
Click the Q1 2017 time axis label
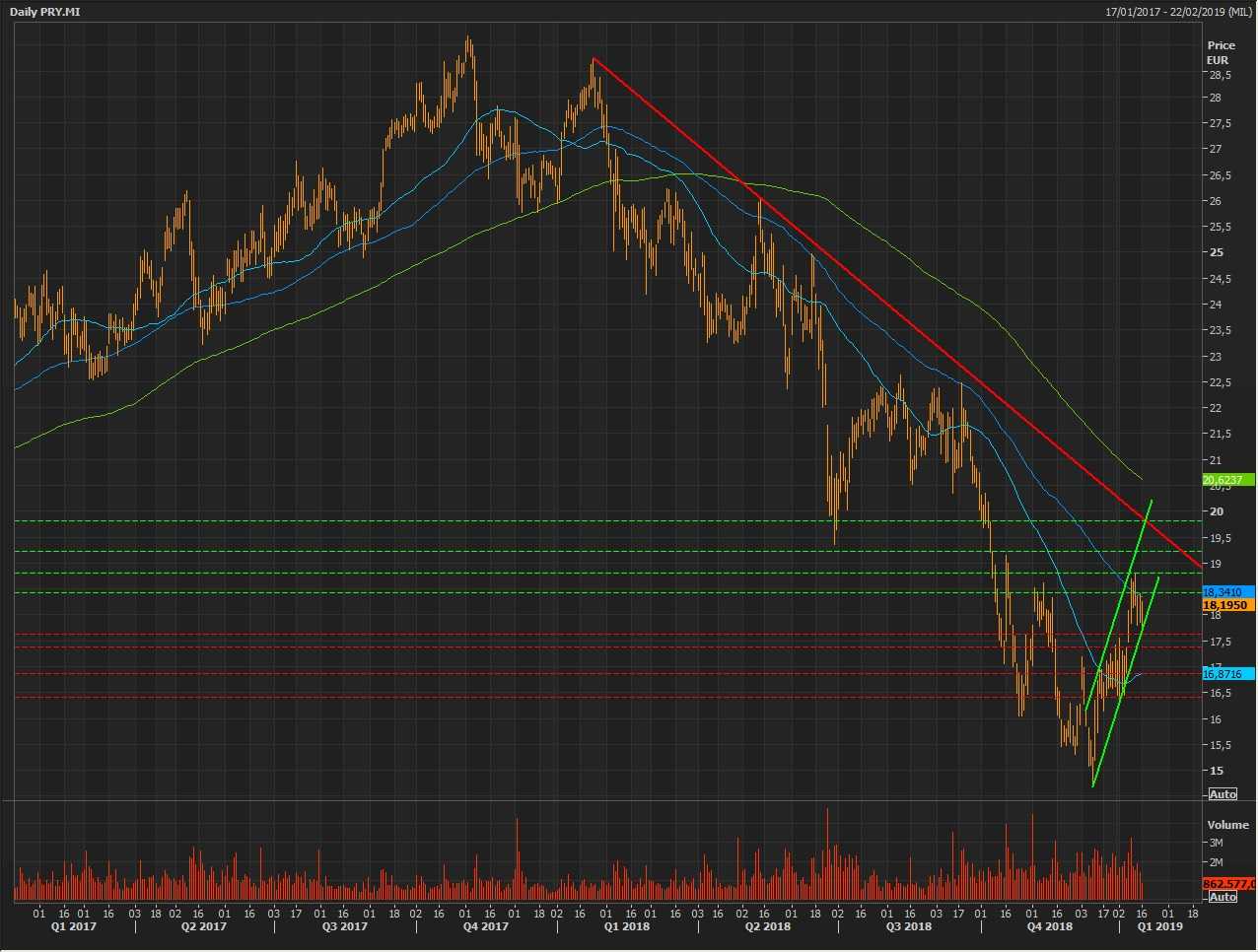pyautogui.click(x=73, y=926)
